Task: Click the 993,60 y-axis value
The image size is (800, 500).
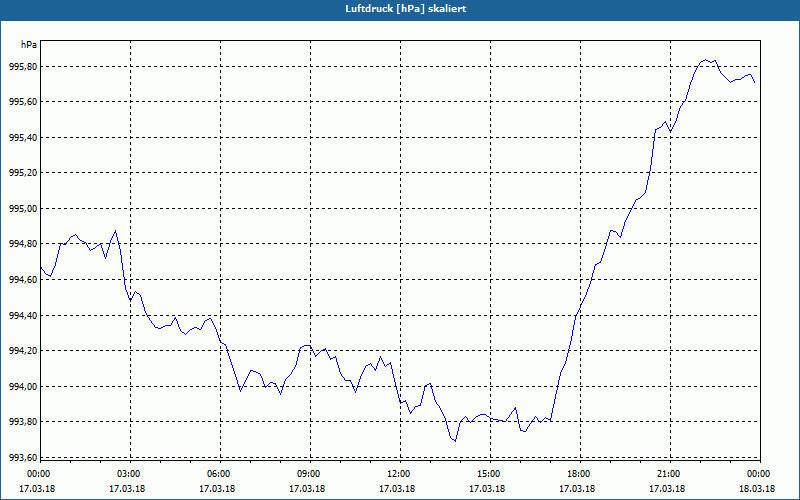Action: [x=23, y=457]
